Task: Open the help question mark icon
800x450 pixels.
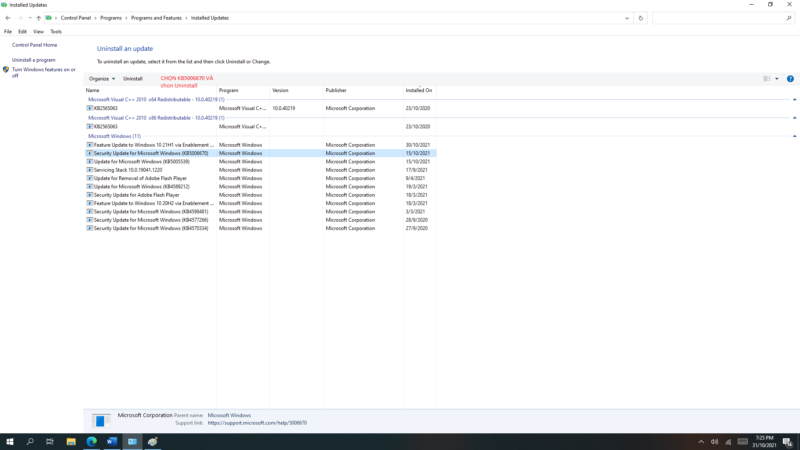Action: coord(790,79)
